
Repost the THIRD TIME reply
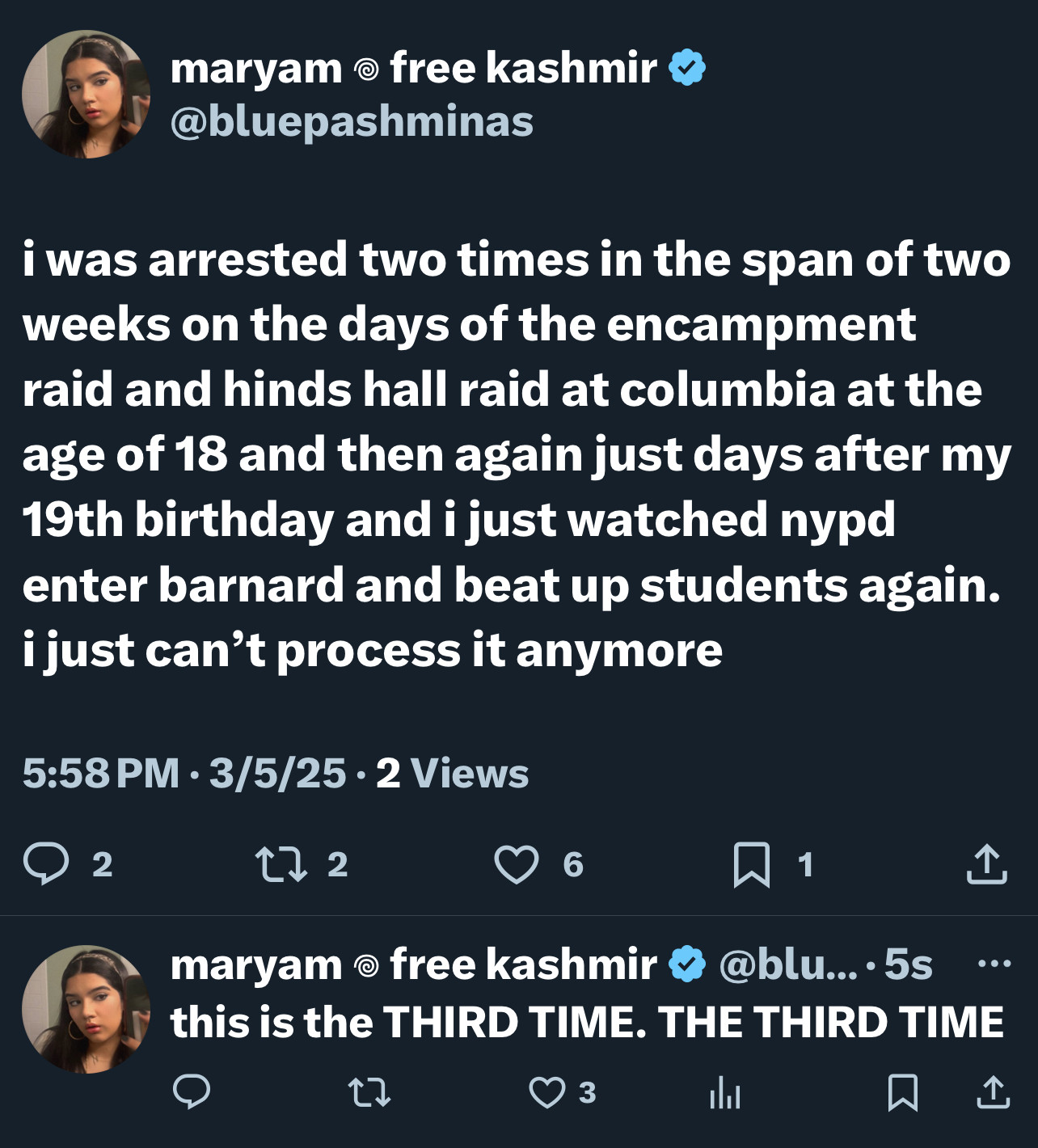point(369,1092)
